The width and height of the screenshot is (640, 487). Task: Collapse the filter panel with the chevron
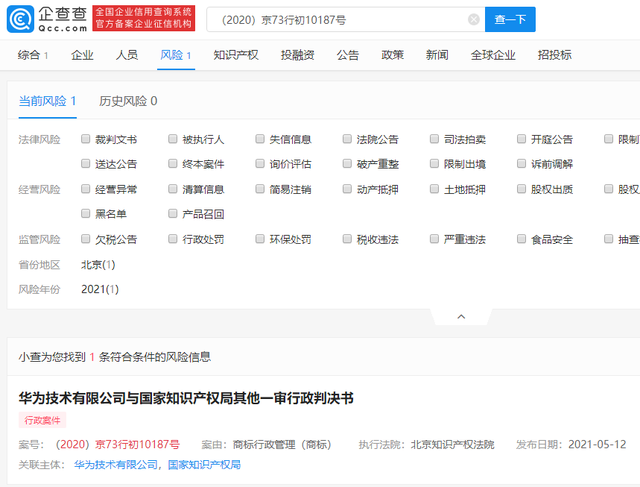(x=460, y=316)
